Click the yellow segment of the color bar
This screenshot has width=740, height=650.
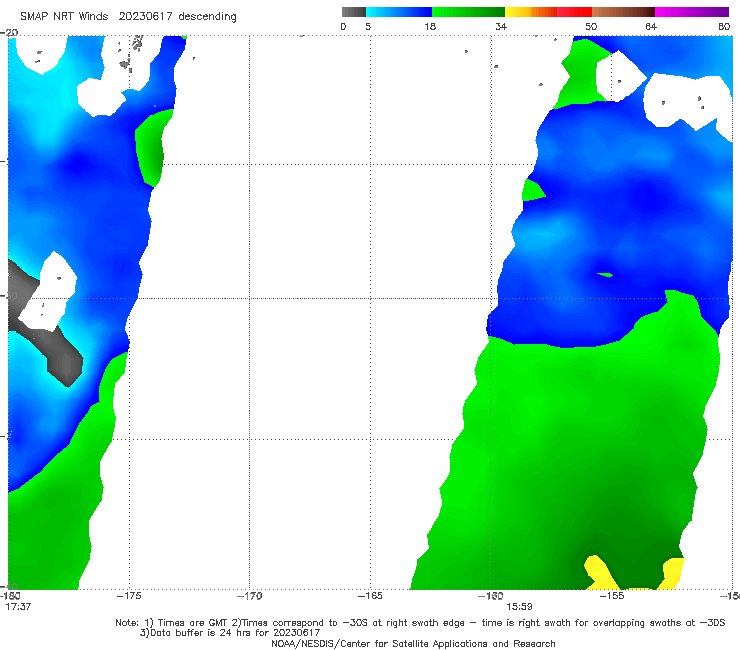[518, 12]
